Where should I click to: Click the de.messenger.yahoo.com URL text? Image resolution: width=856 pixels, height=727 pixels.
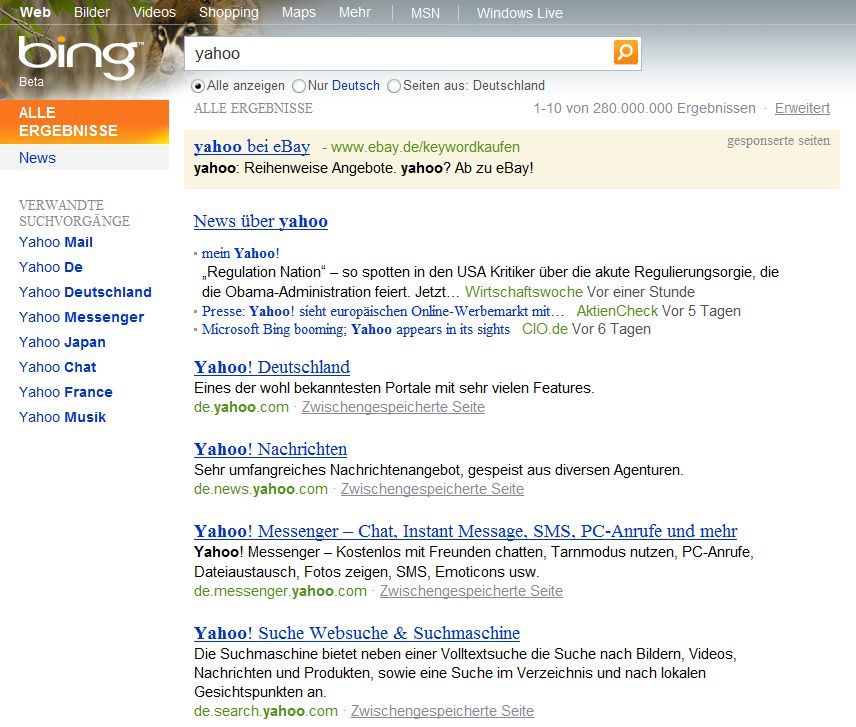pos(280,591)
